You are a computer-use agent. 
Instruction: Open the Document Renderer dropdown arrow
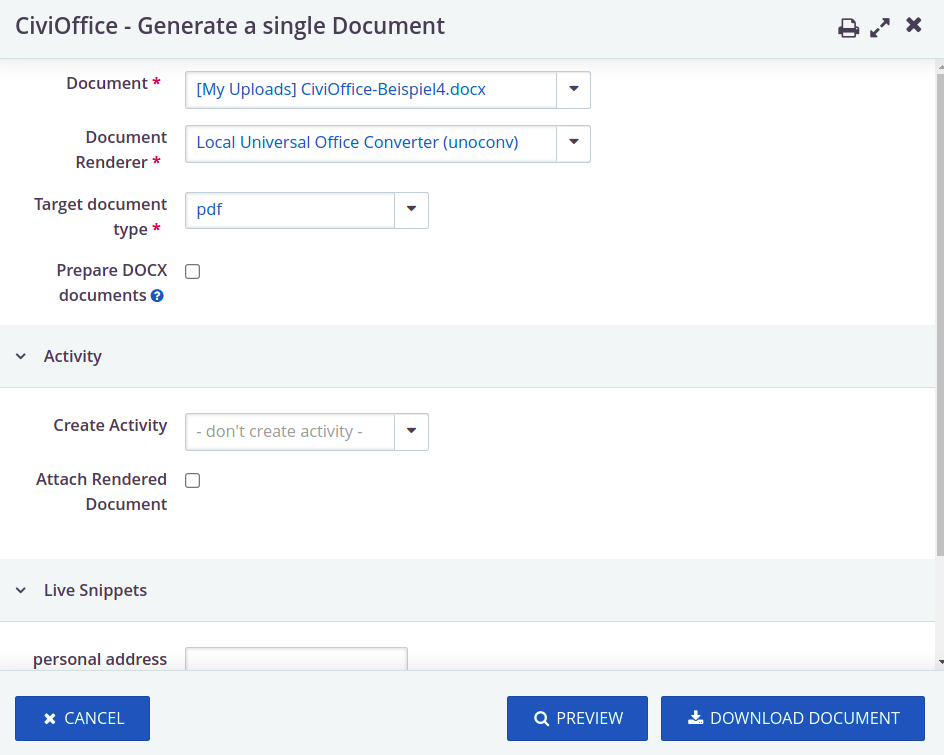point(573,143)
